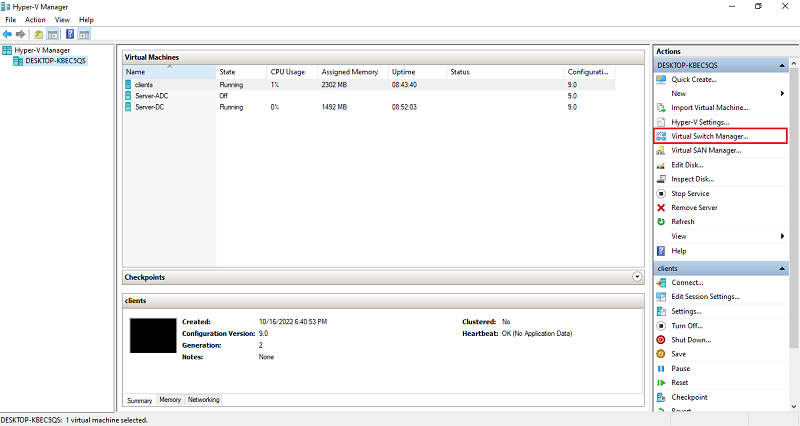Viewport: 800px width, 426px height.
Task: Click the Connect icon under clients
Action: coord(661,283)
